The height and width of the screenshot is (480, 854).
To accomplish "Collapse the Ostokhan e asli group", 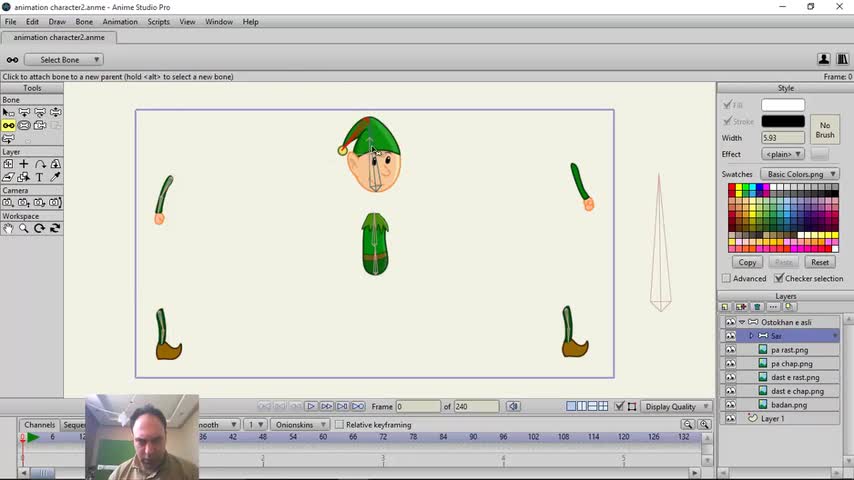I will 742,322.
